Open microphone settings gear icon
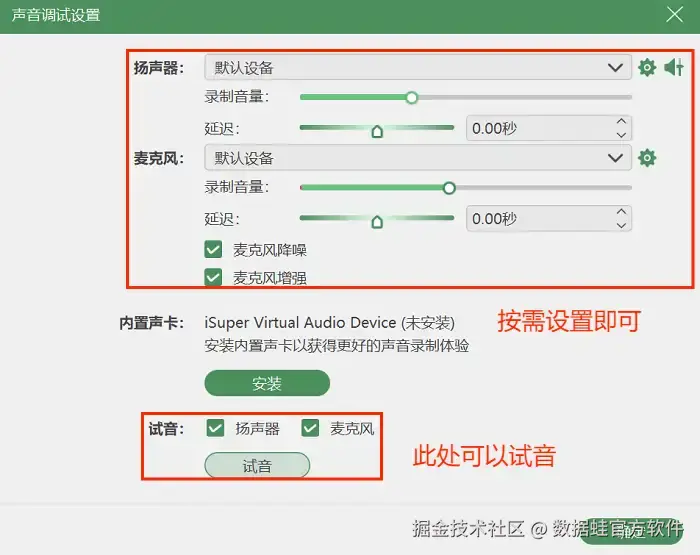The width and height of the screenshot is (700, 555). pos(647,158)
